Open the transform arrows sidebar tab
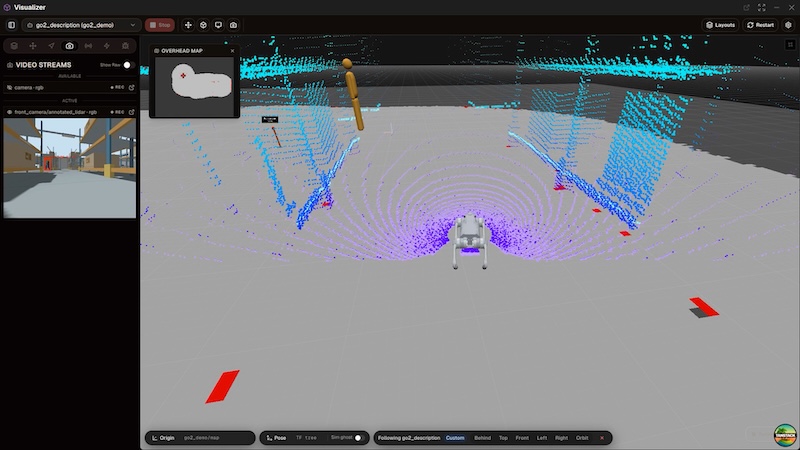This screenshot has width=800, height=450. pyautogui.click(x=33, y=46)
